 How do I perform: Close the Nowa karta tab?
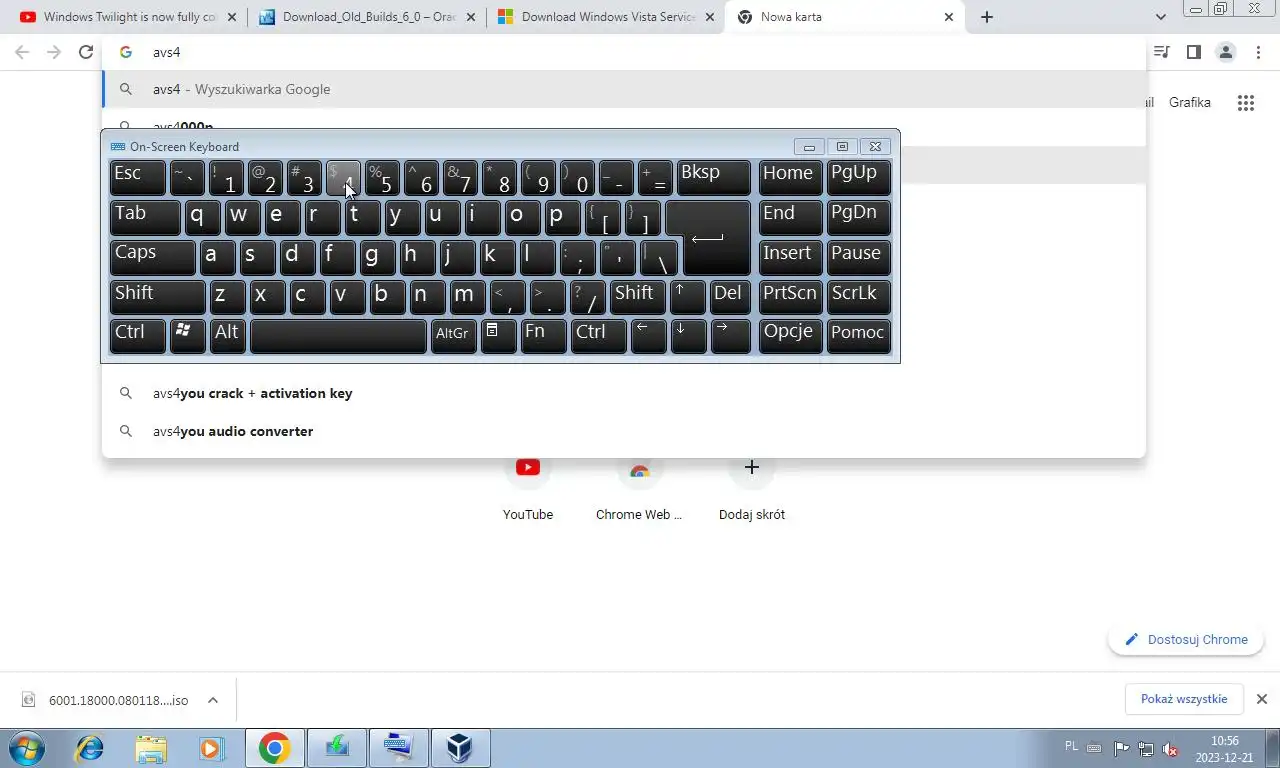(x=949, y=17)
